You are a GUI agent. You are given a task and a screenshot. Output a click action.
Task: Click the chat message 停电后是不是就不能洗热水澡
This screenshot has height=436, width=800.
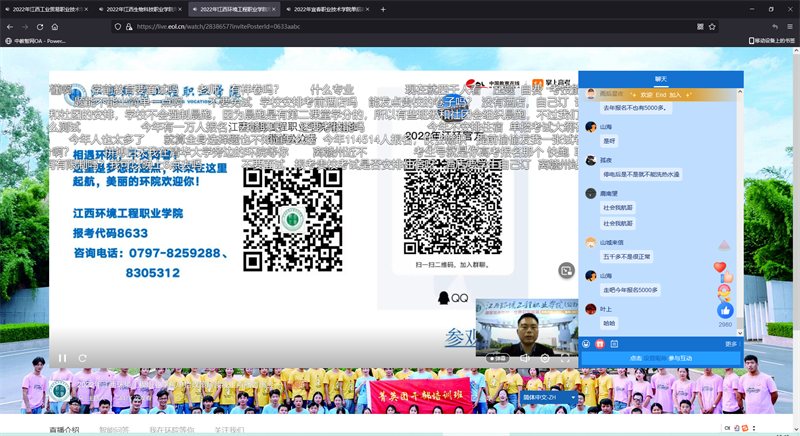click(x=641, y=174)
